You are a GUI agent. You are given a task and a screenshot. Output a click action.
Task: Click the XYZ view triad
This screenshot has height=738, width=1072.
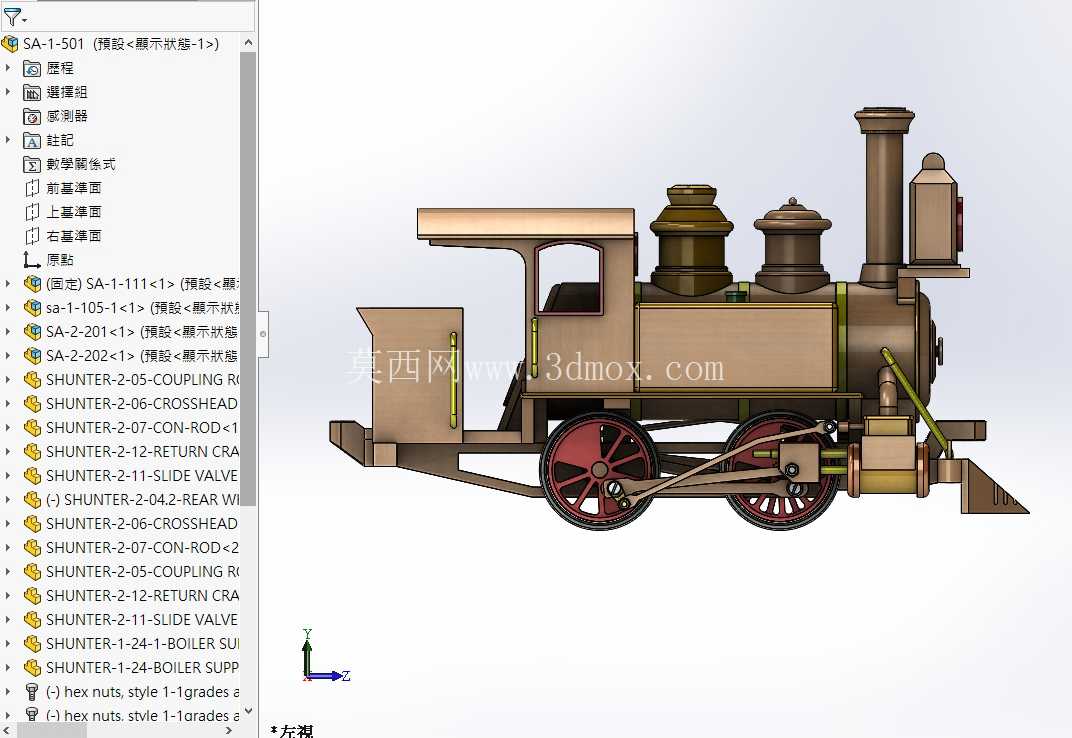pos(325,655)
